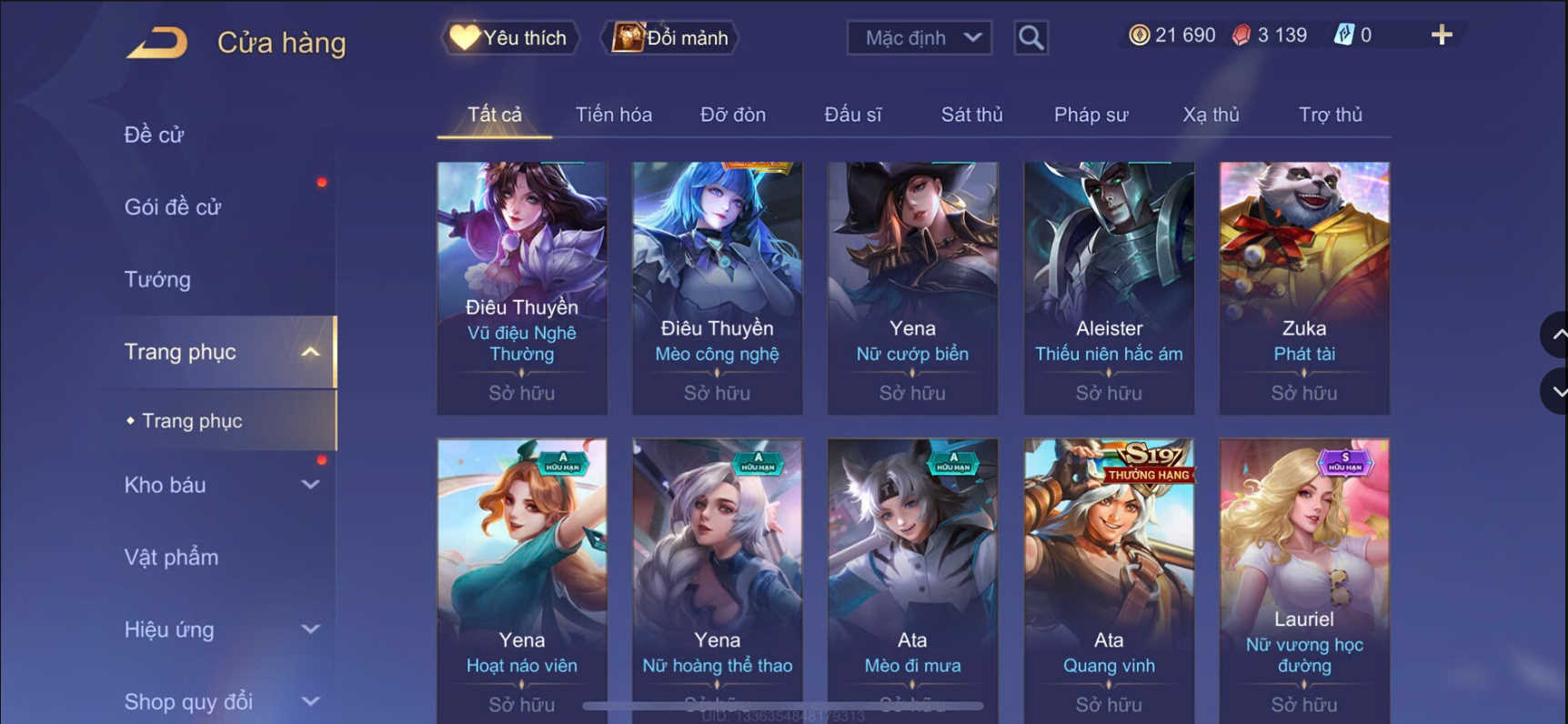The width and height of the screenshot is (1568, 724).
Task: Switch to the Sát thủ tab
Action: [971, 115]
